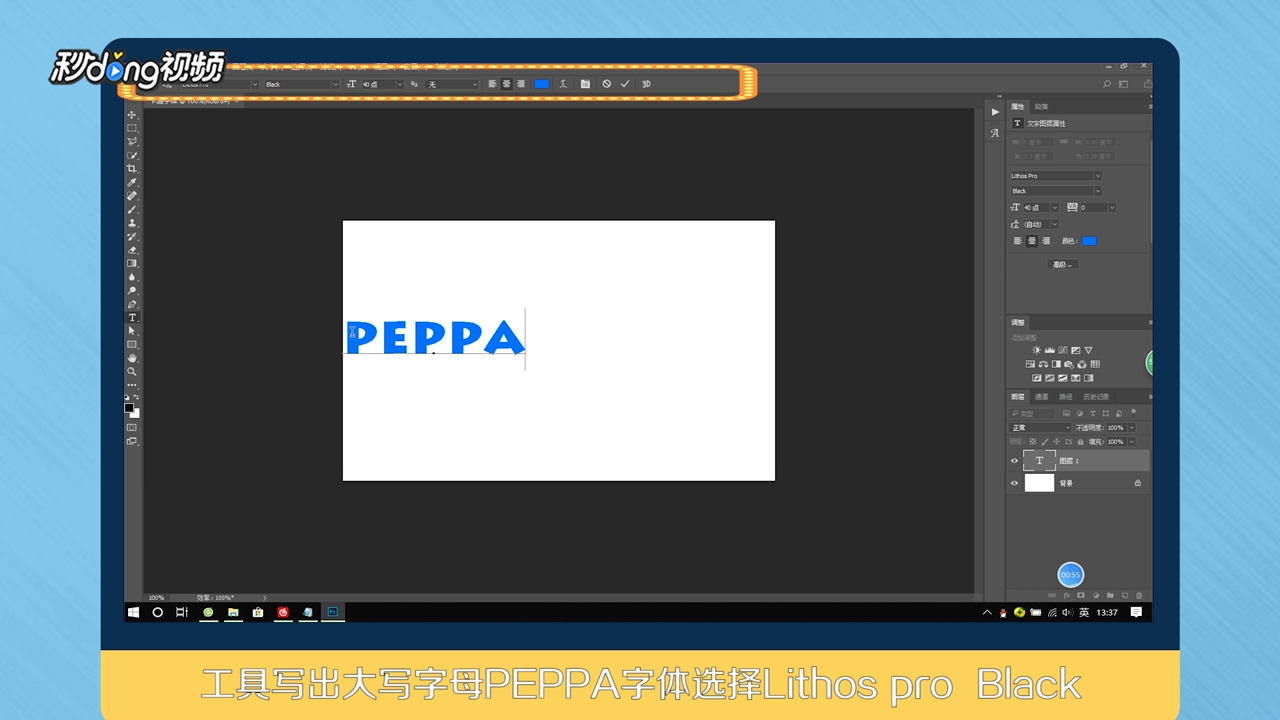Open the leading (自动) dropdown
The width and height of the screenshot is (1280, 720).
point(1054,224)
